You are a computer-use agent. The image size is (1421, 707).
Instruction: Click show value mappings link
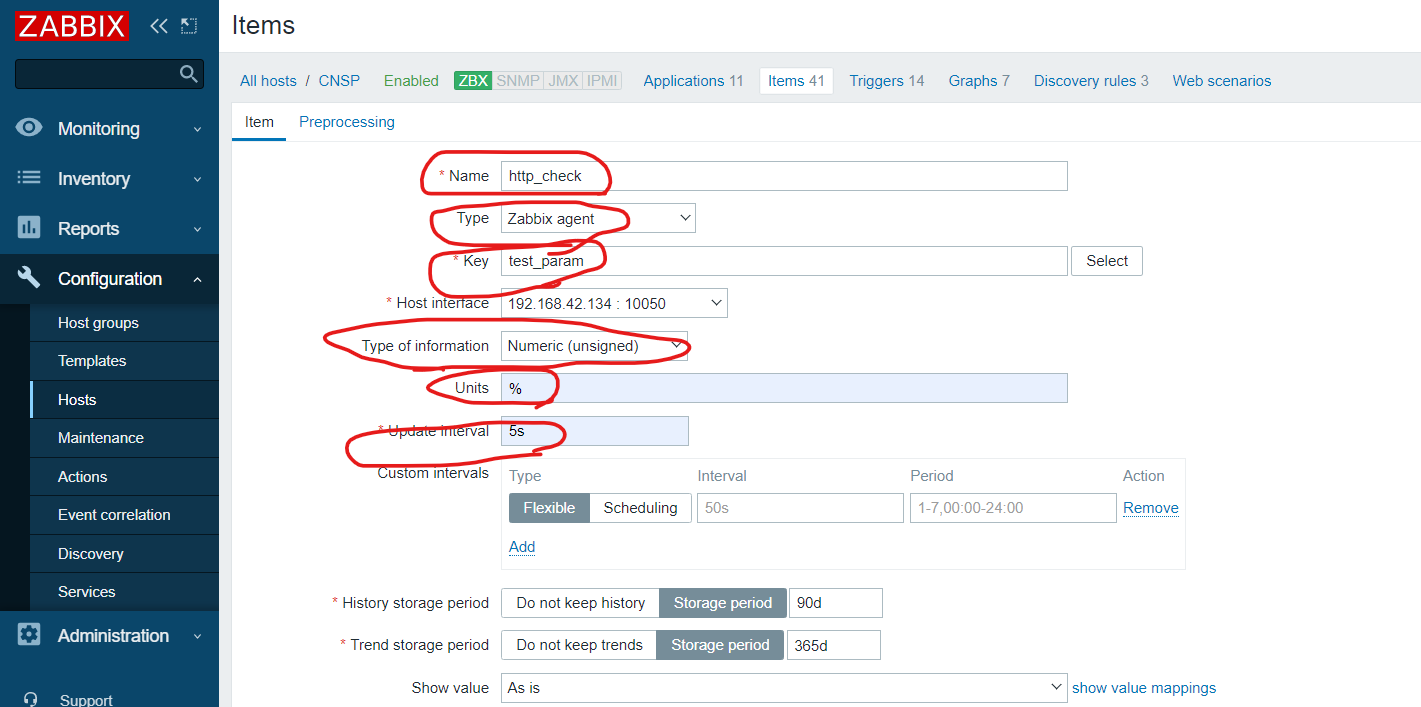(1144, 688)
